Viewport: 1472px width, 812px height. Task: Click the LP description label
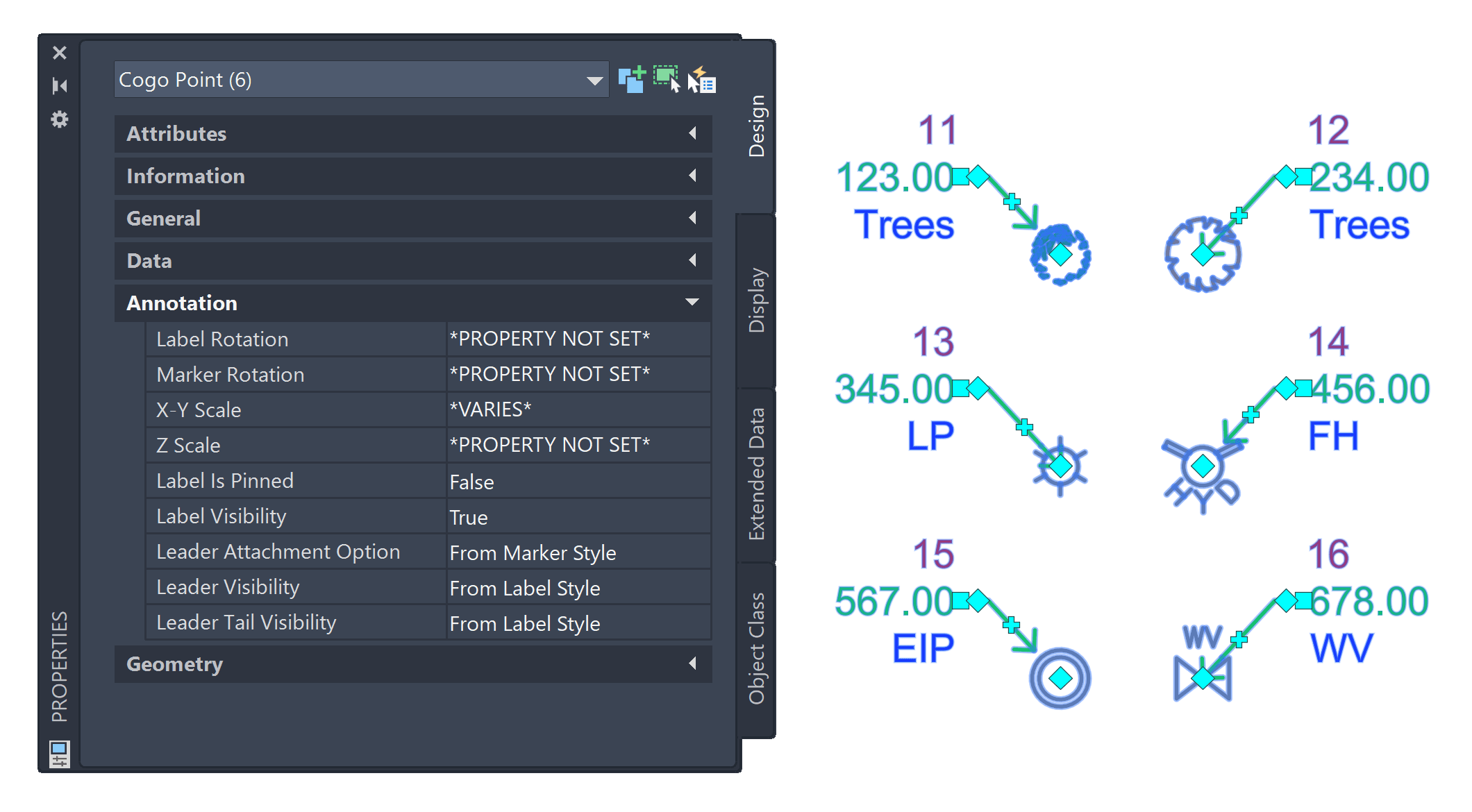point(930,436)
